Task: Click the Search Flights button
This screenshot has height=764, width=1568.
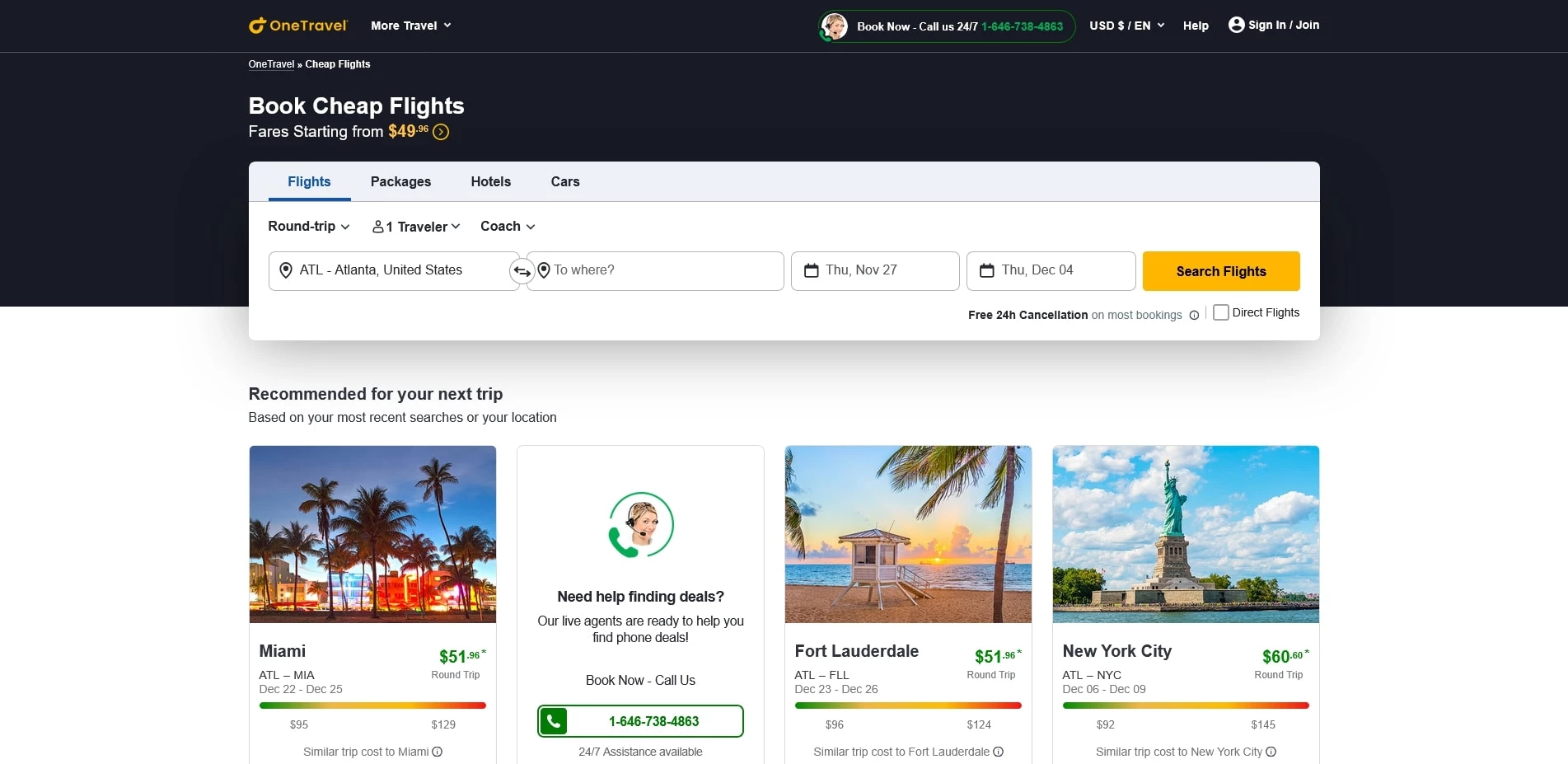Action: pyautogui.click(x=1220, y=270)
